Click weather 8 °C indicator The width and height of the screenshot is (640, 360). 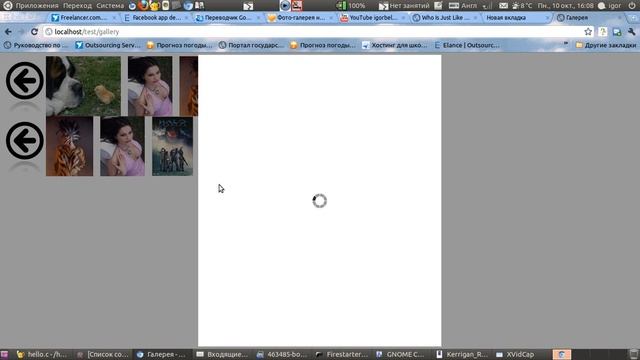(522, 6)
